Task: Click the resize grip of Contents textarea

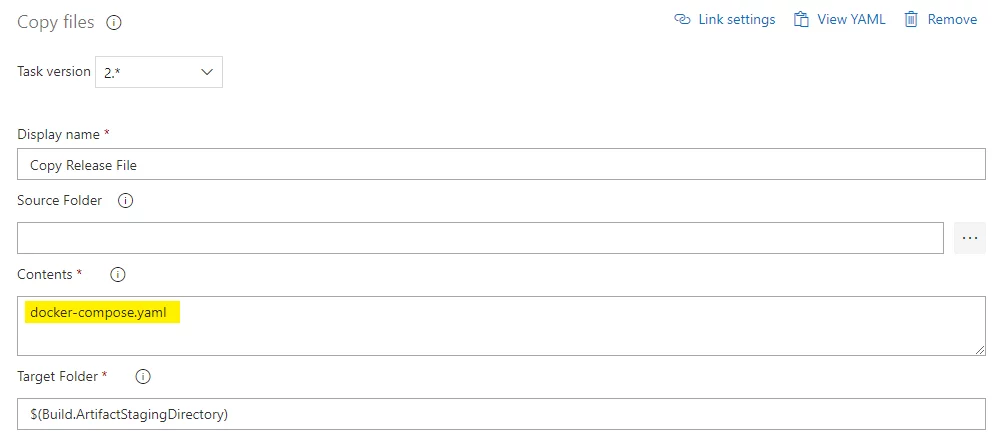Action: coord(980,350)
